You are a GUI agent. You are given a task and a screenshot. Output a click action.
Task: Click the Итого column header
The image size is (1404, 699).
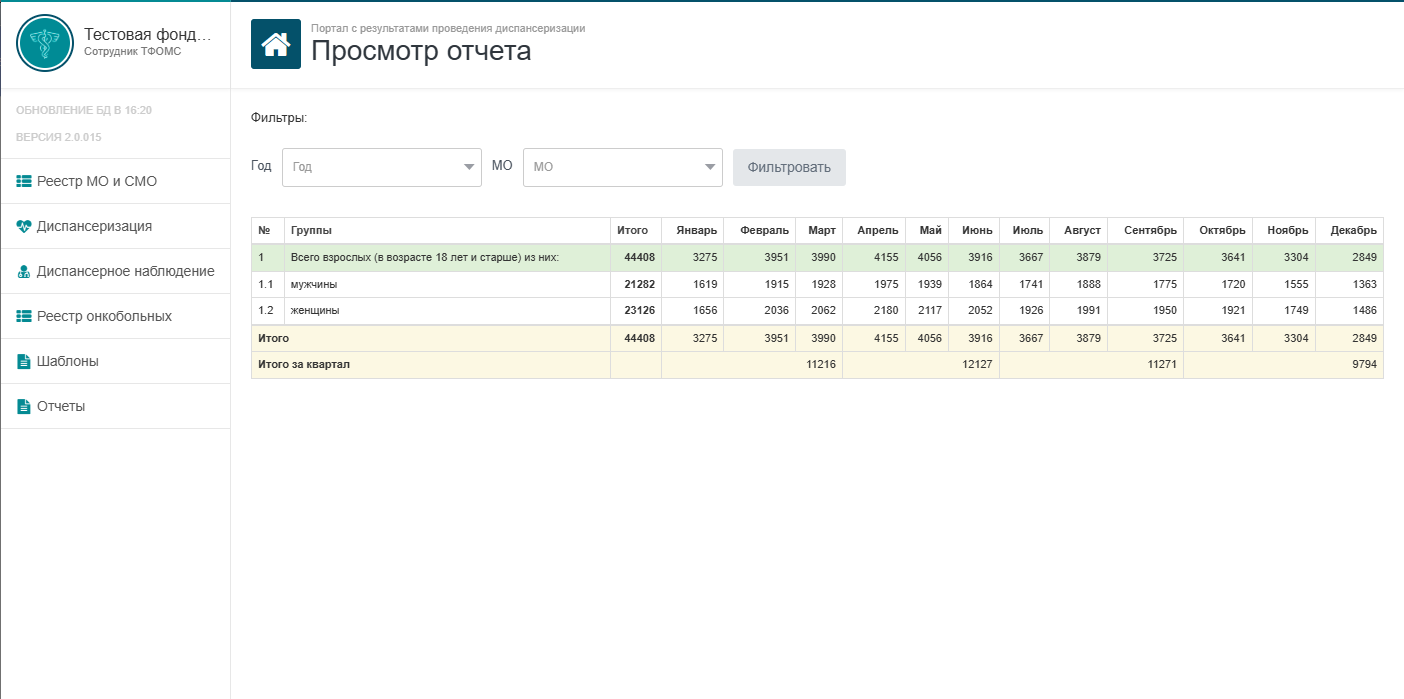(636, 231)
